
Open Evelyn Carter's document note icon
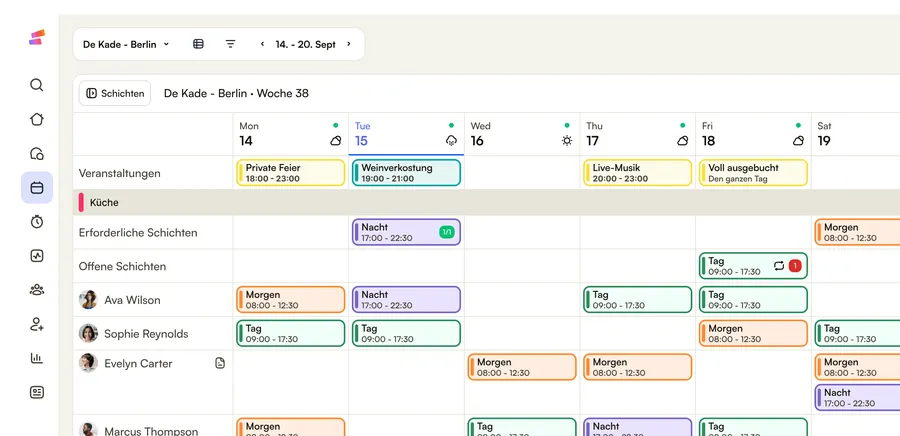coord(220,363)
